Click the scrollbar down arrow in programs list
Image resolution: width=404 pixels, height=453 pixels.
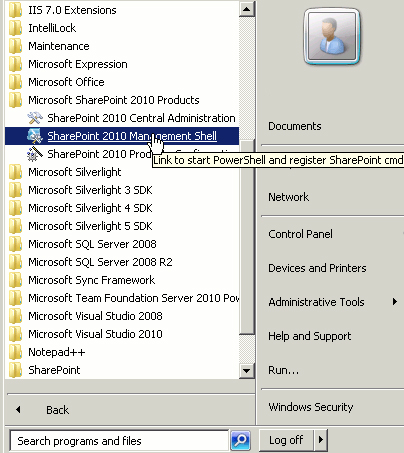point(247,371)
